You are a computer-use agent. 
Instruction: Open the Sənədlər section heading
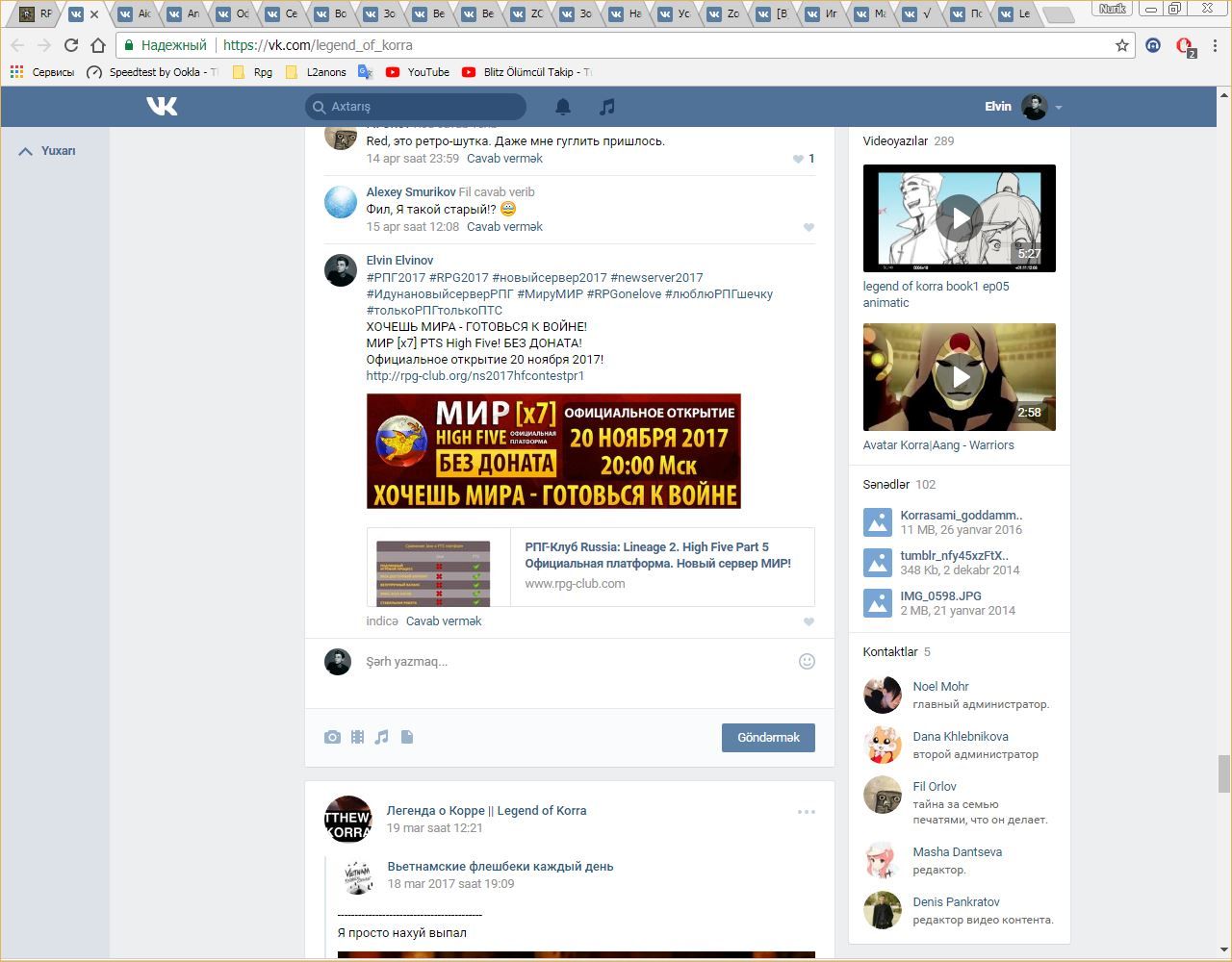[x=886, y=485]
